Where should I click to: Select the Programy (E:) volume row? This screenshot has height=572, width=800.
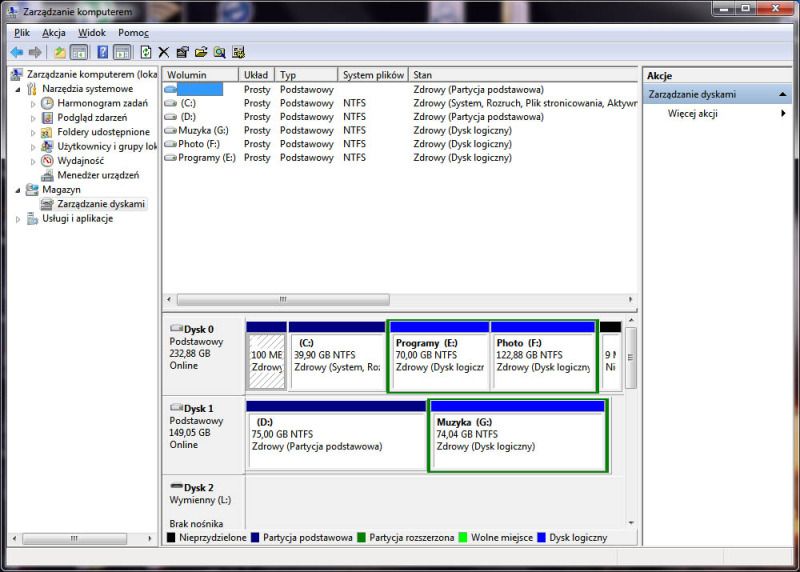pyautogui.click(x=400, y=158)
